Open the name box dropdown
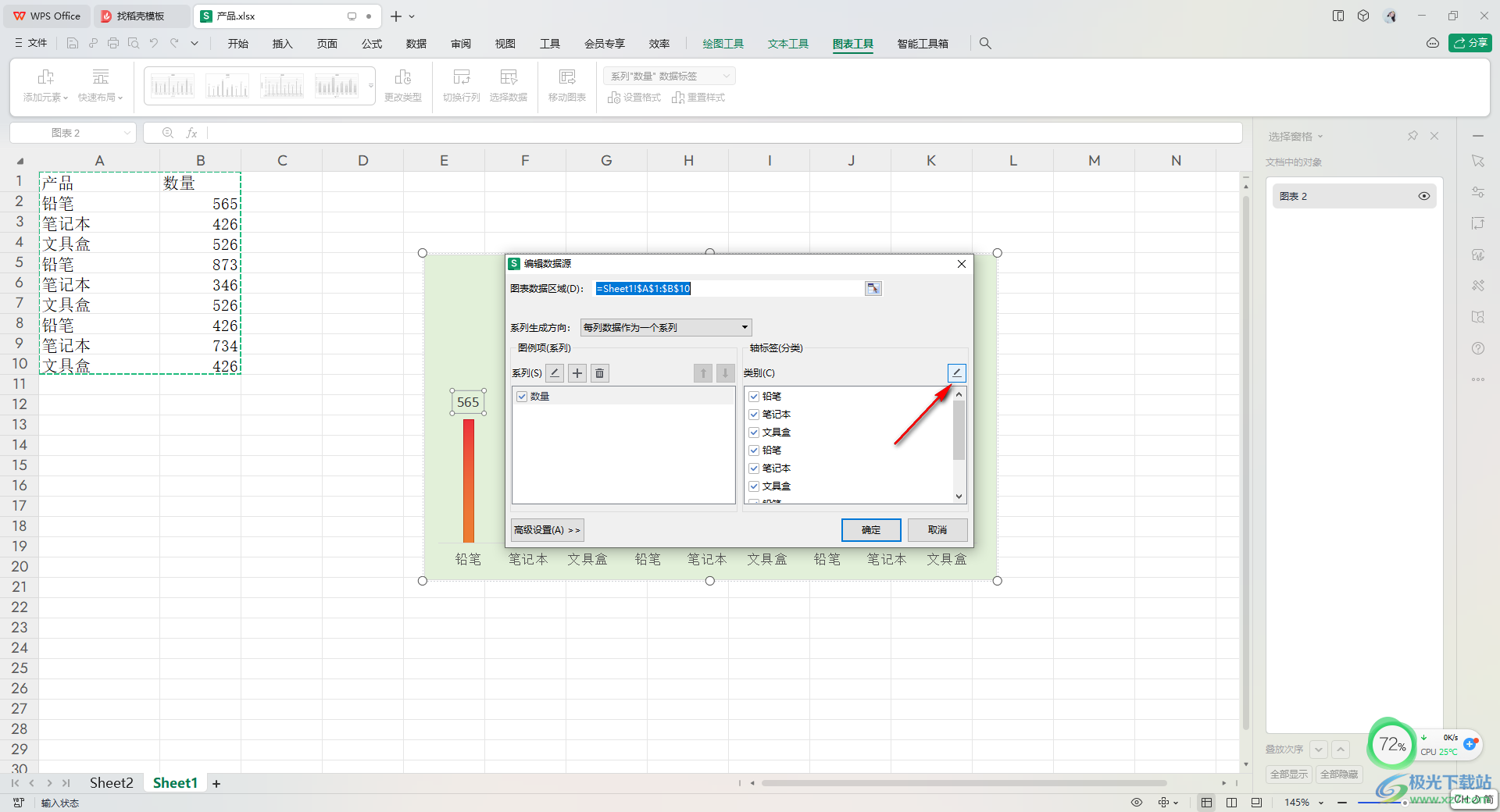Viewport: 1500px width, 812px height. click(x=127, y=133)
